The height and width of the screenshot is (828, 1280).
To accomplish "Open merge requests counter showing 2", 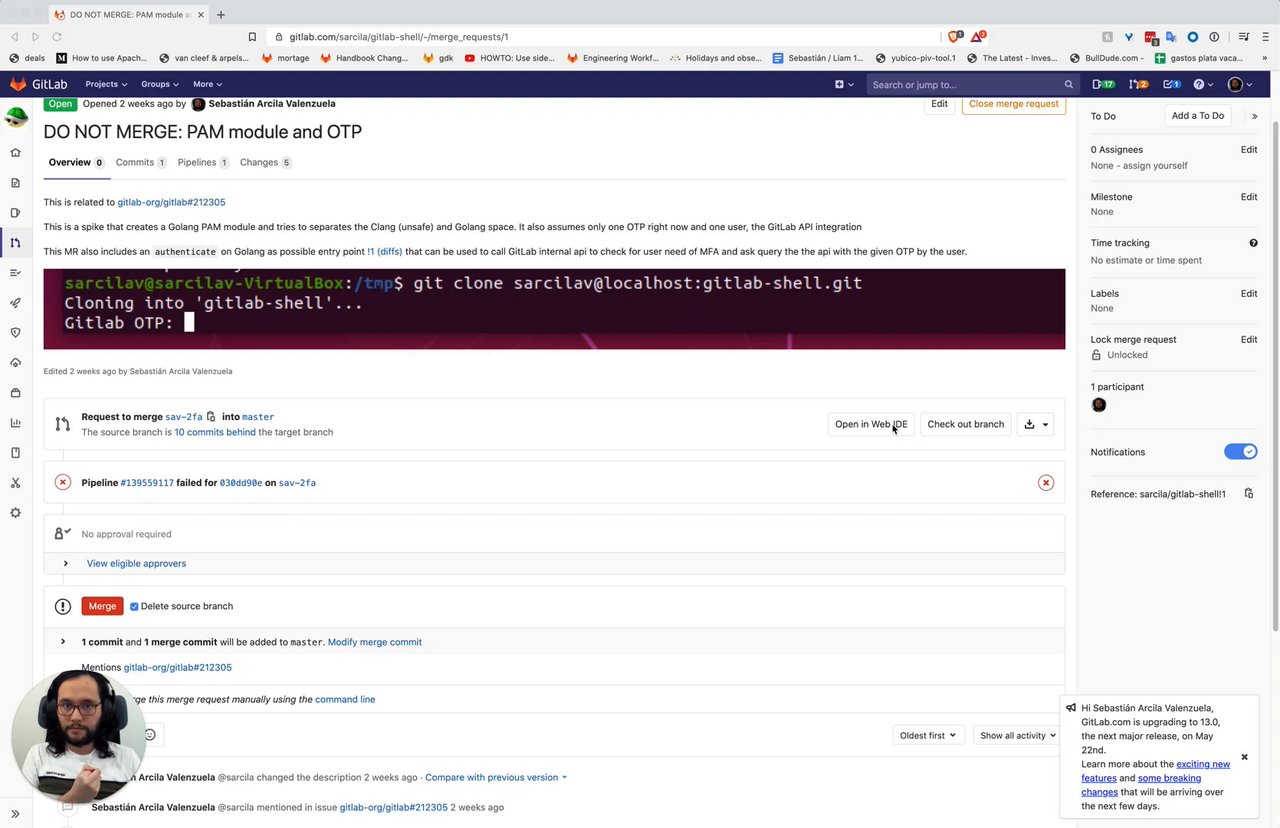I will (x=1138, y=84).
